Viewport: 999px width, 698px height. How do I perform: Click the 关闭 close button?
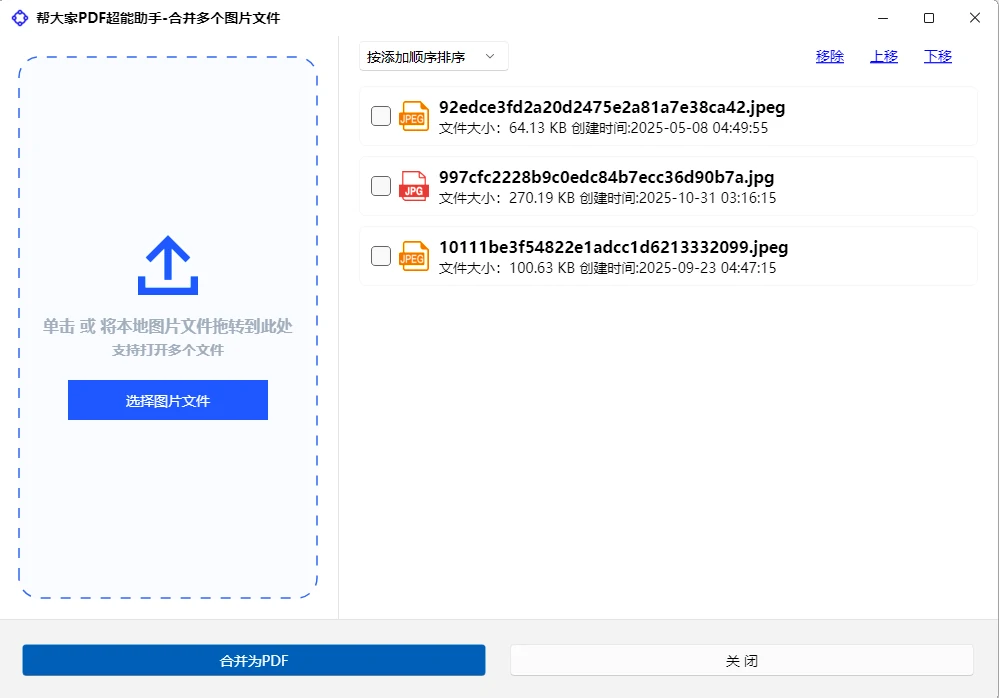tap(741, 660)
